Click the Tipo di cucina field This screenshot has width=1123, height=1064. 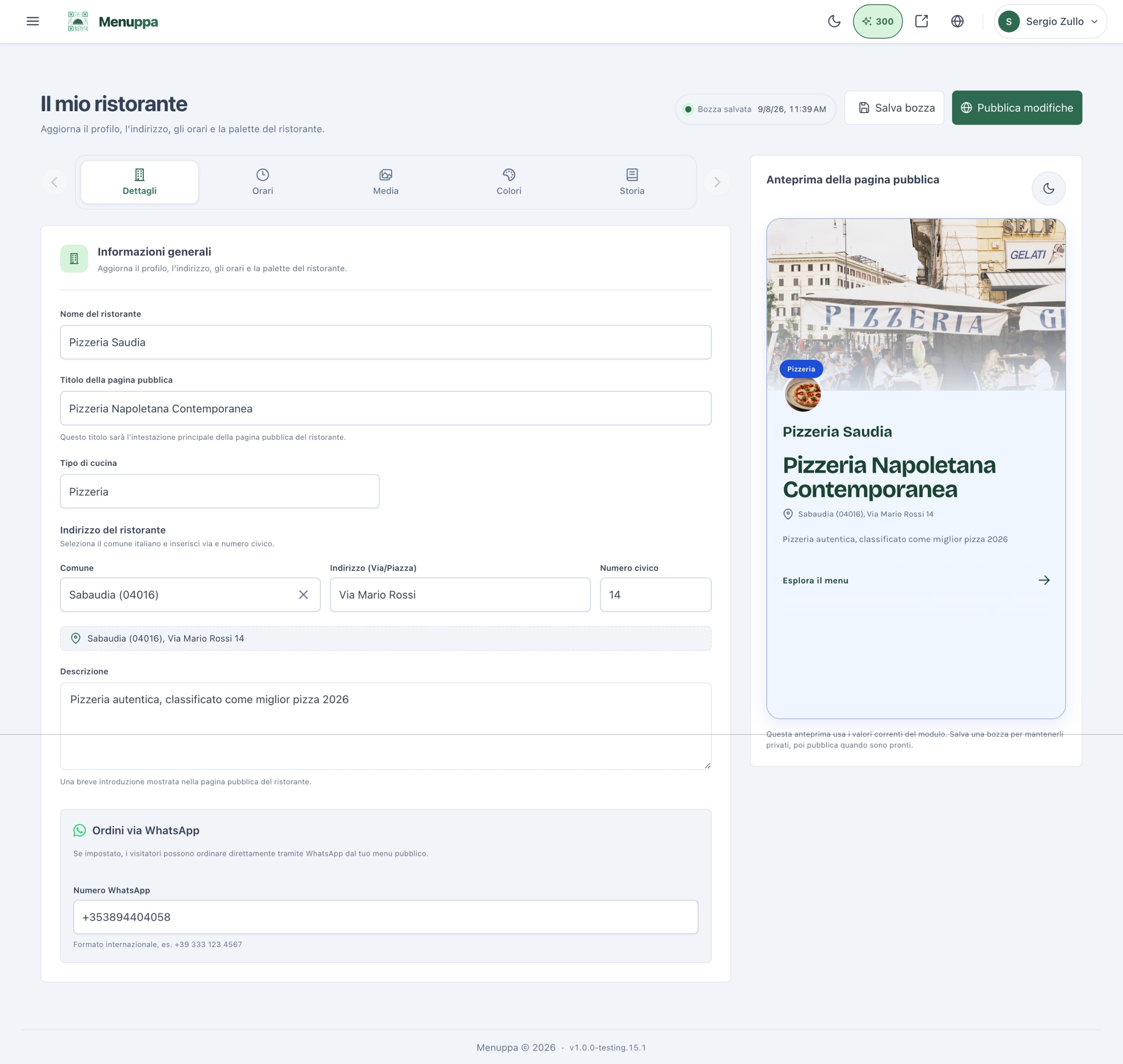point(219,491)
